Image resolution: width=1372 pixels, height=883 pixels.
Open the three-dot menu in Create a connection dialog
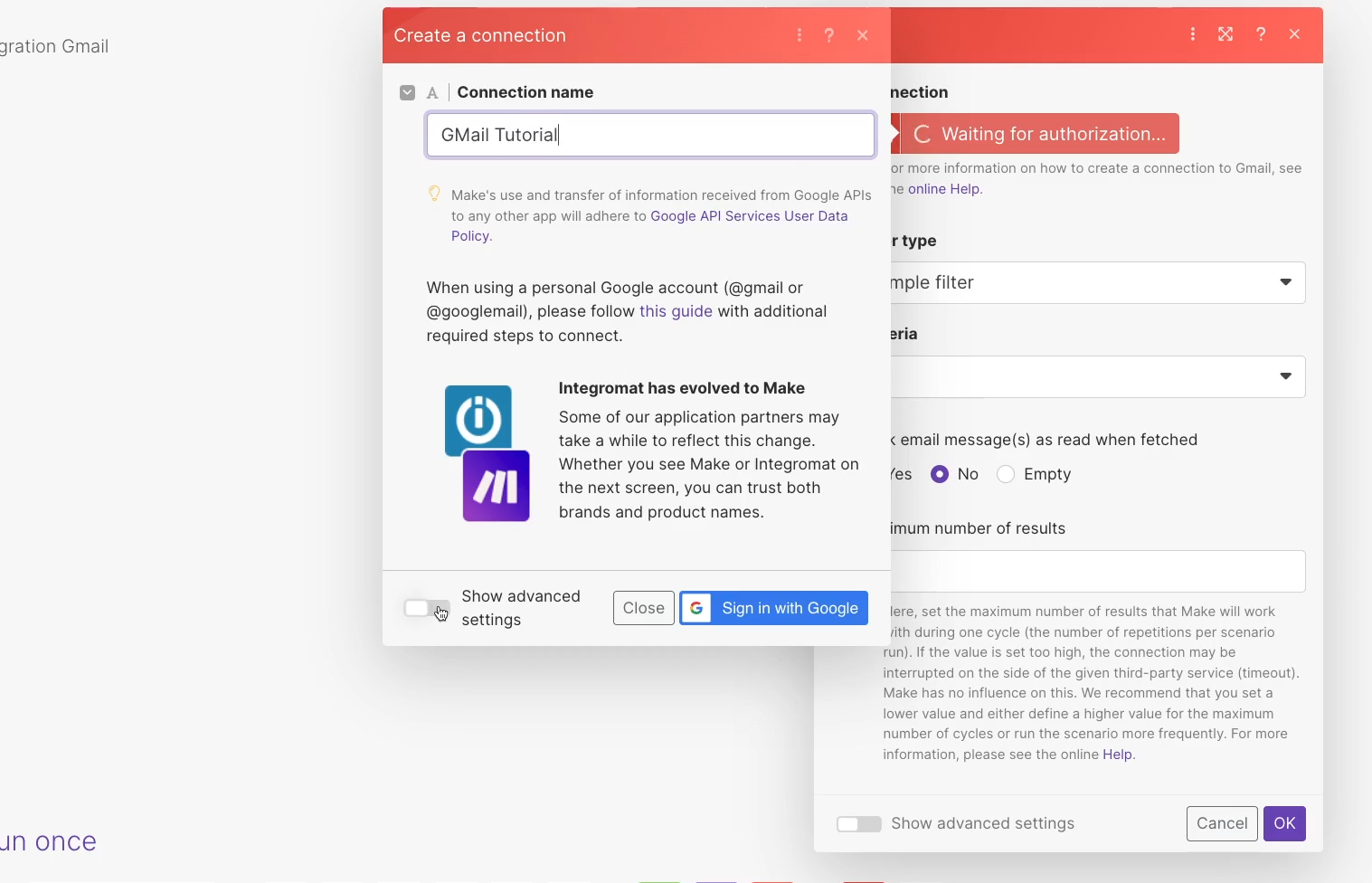click(x=800, y=35)
